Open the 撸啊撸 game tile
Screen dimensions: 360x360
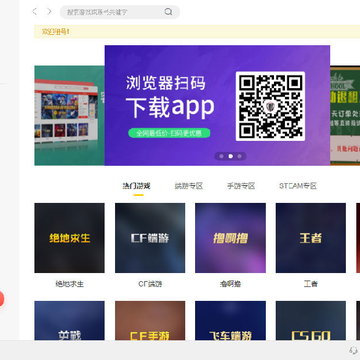230,238
